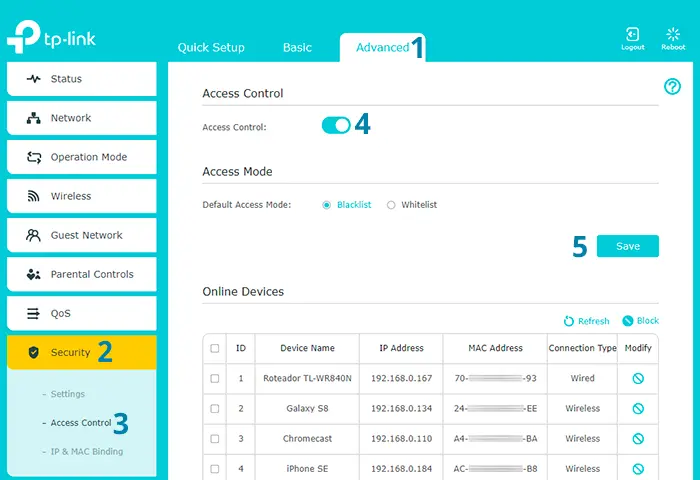Click IP address 192.168.0.134
Viewport: 700px width, 480px height.
(x=401, y=409)
